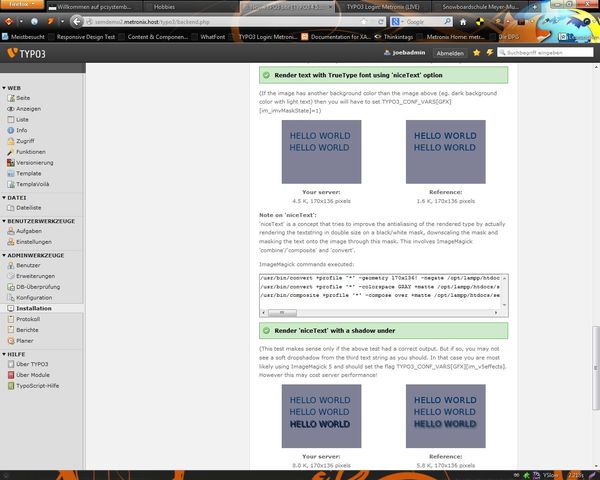Collapse the BENUTZERWERKZEUGE module group
Viewport: 600px width, 480px height.
tap(38, 221)
